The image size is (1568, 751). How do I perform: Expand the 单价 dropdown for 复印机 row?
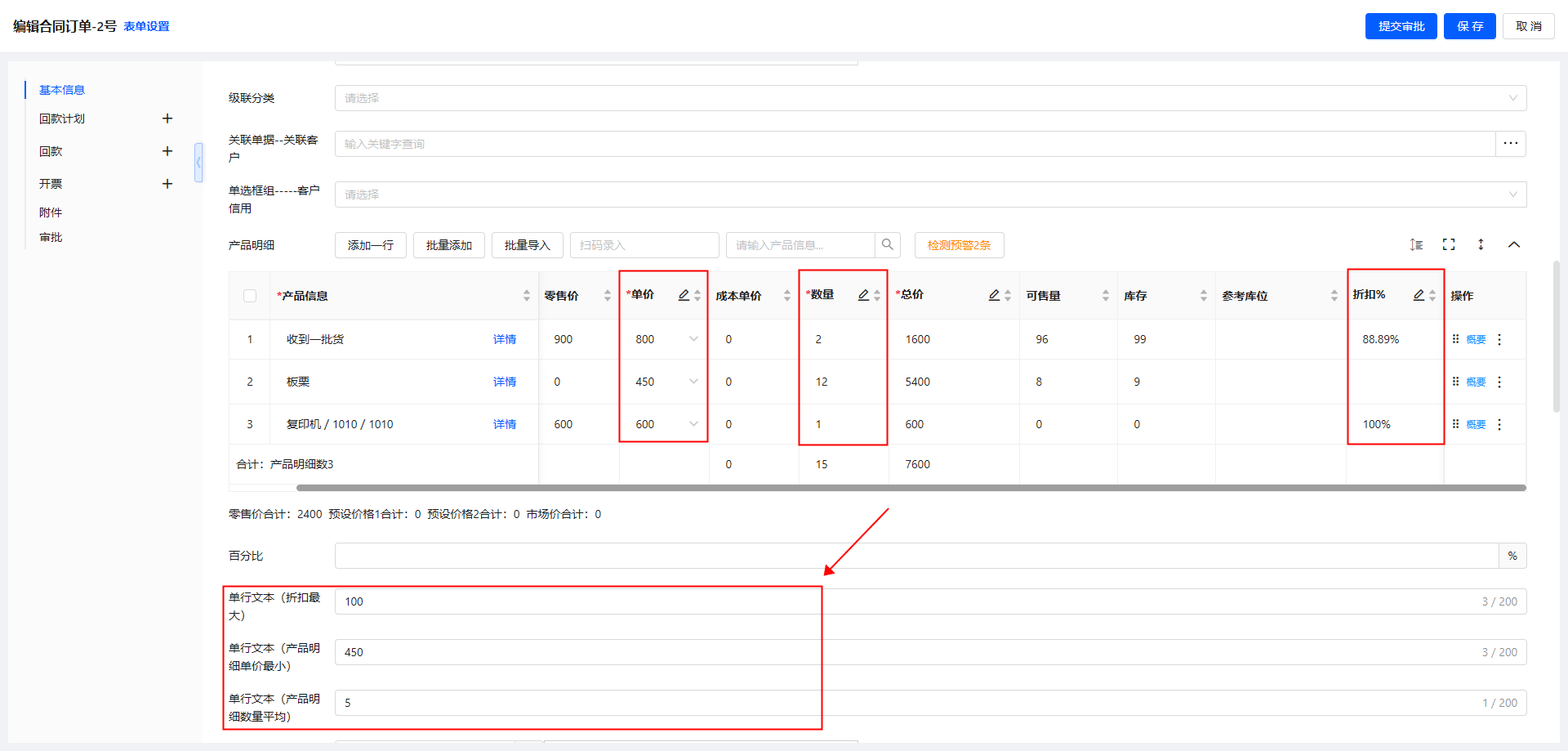[693, 424]
